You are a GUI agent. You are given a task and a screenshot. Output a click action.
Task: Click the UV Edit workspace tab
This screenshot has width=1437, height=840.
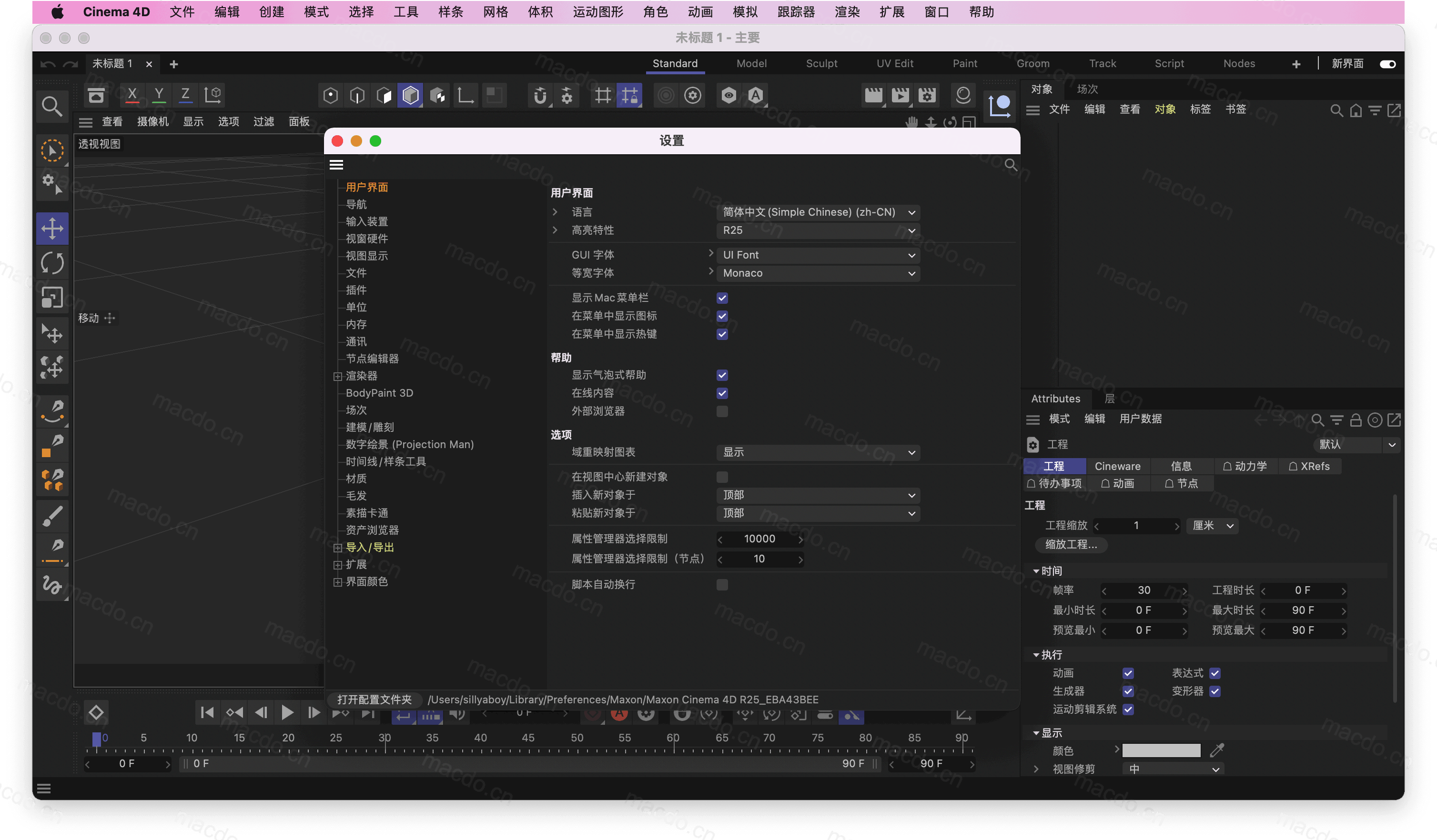(894, 63)
